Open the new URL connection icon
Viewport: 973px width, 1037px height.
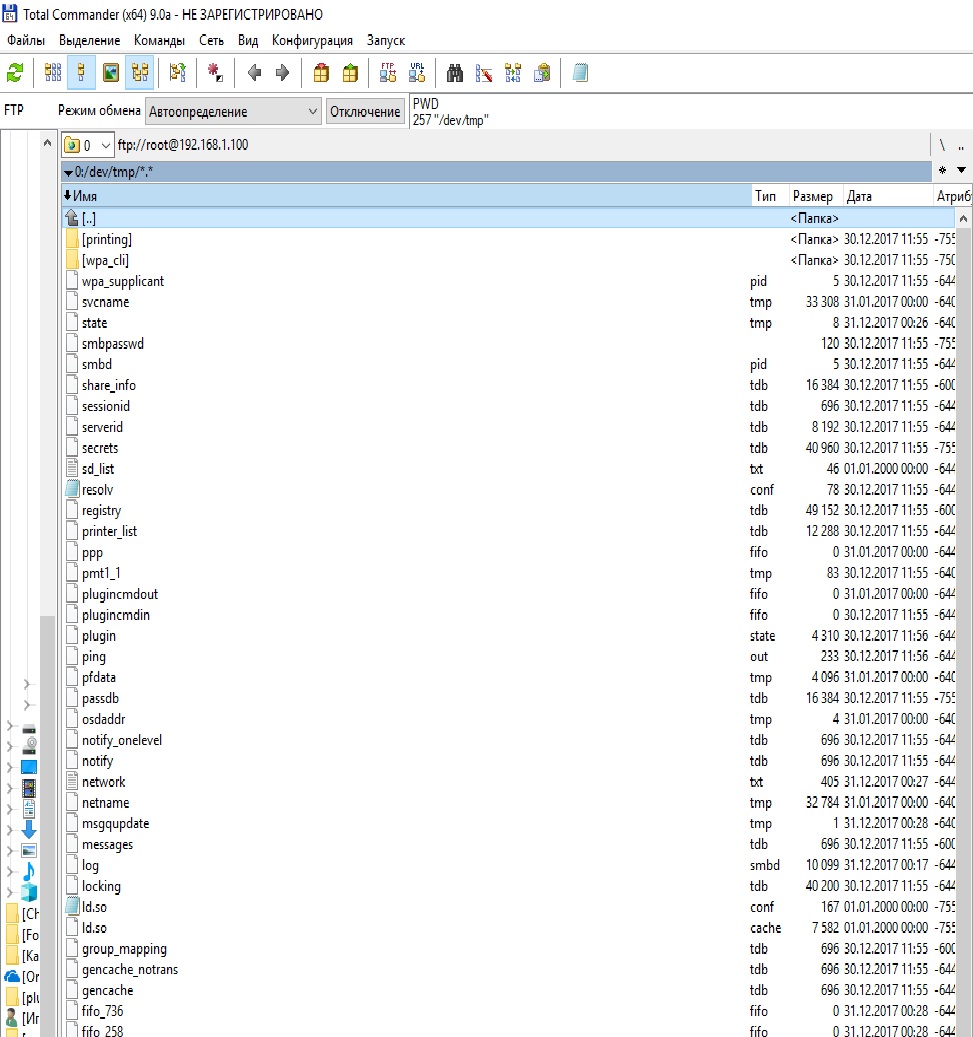417,73
